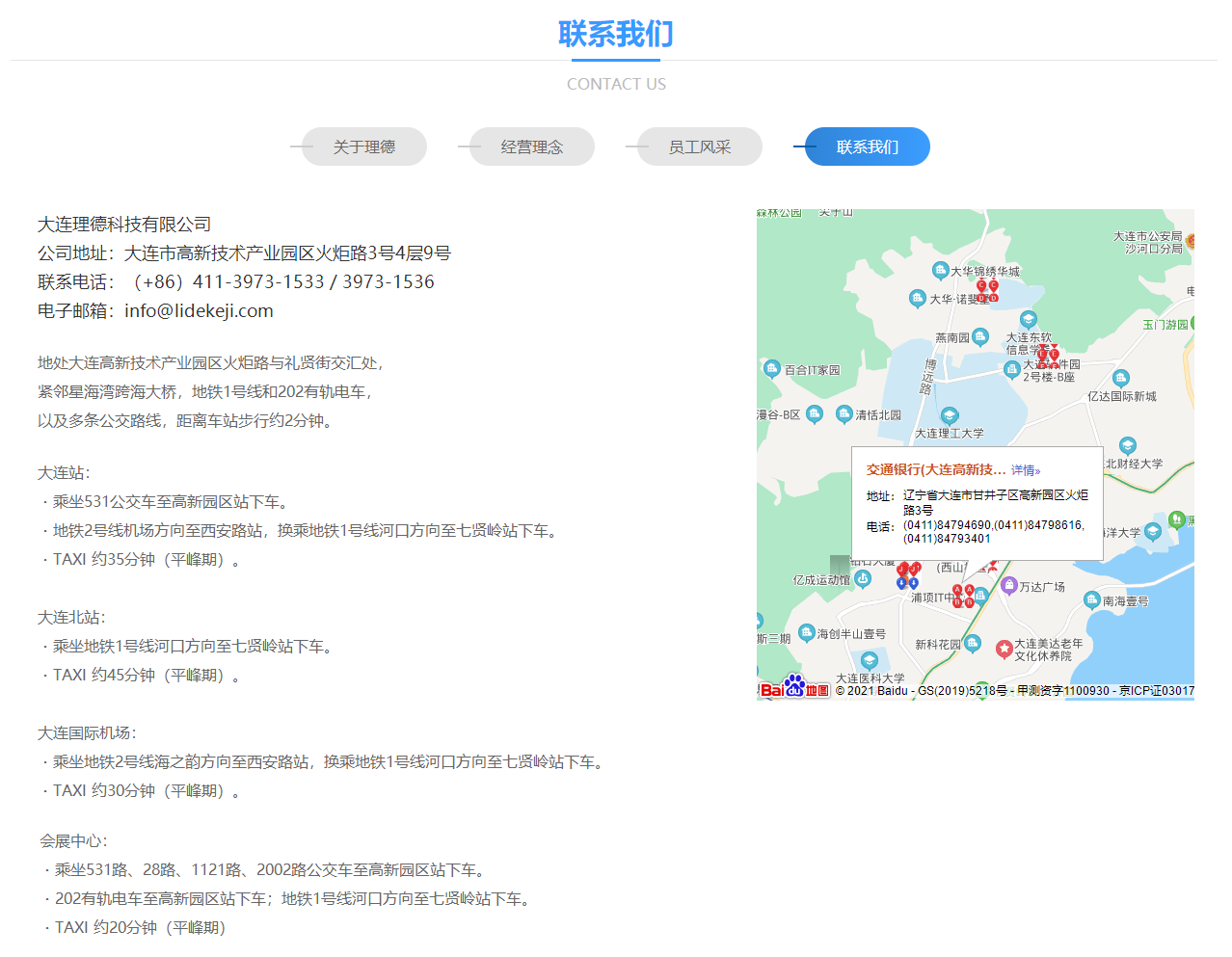Click the 玉门游园 map label

coord(1165,325)
